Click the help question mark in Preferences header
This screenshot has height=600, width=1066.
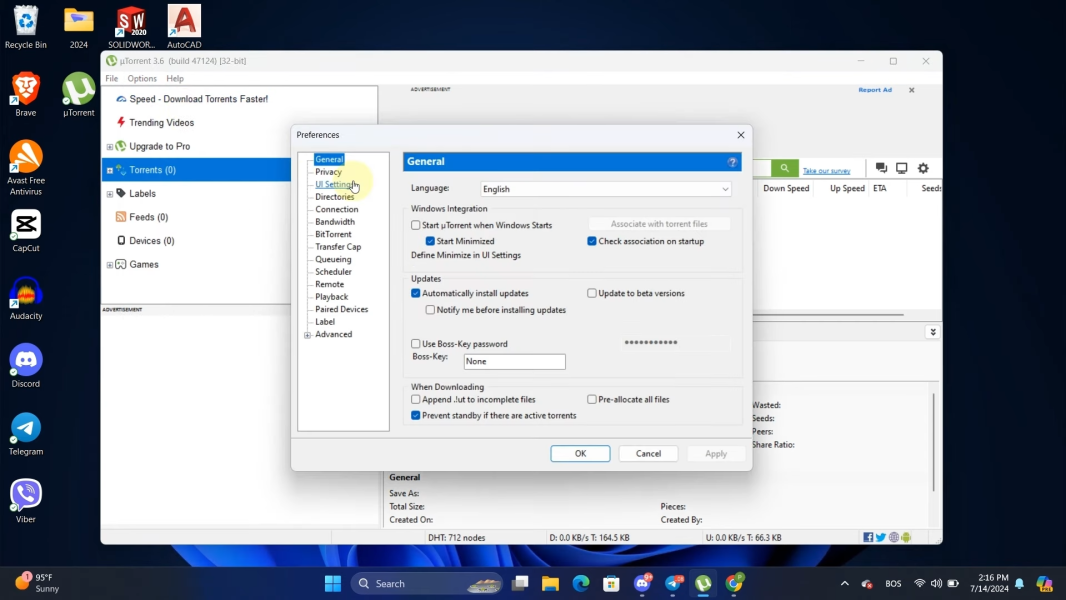732,162
